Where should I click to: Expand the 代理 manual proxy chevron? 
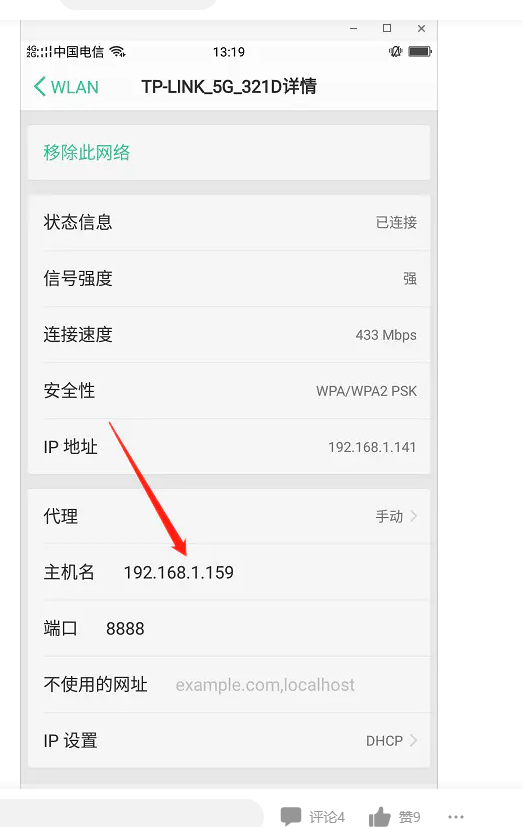pos(413,516)
